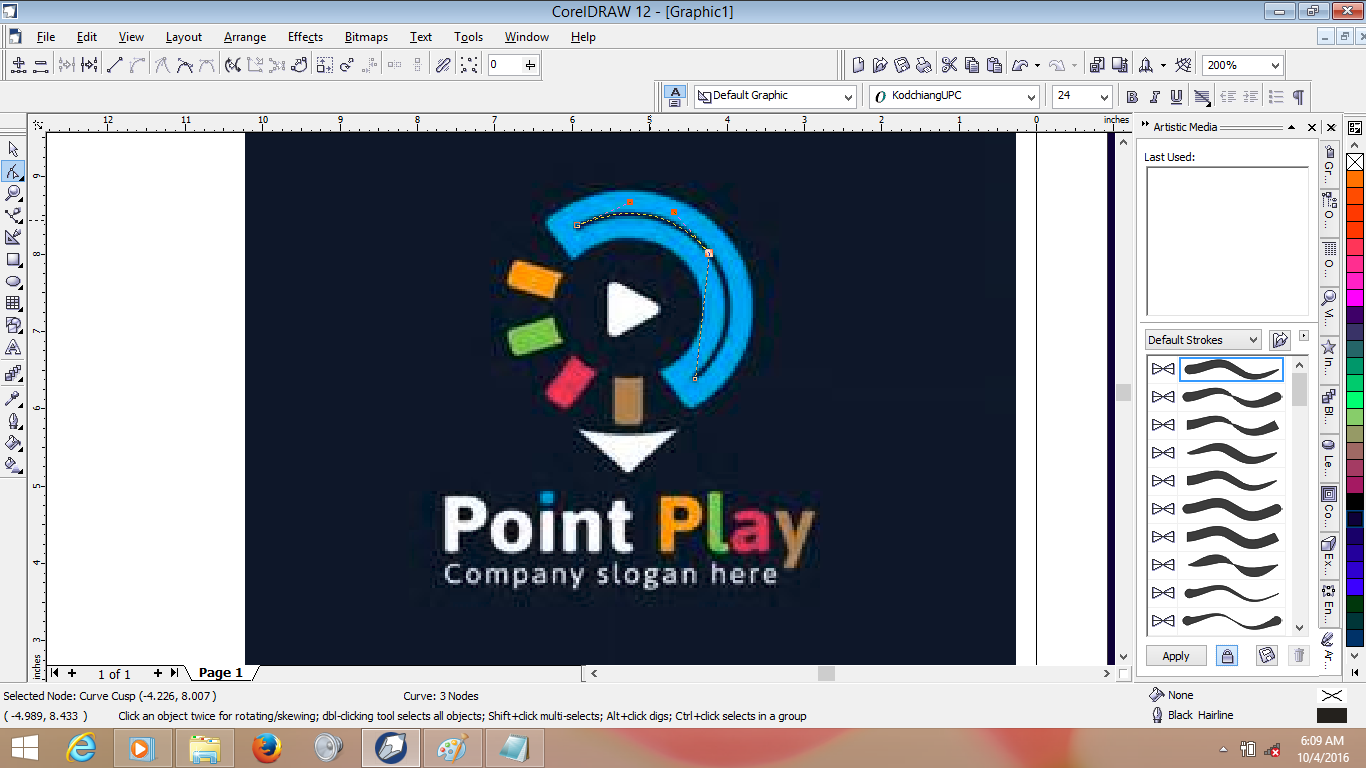1366x768 pixels.
Task: Click the save stroke button beside the lock
Action: 1267,655
